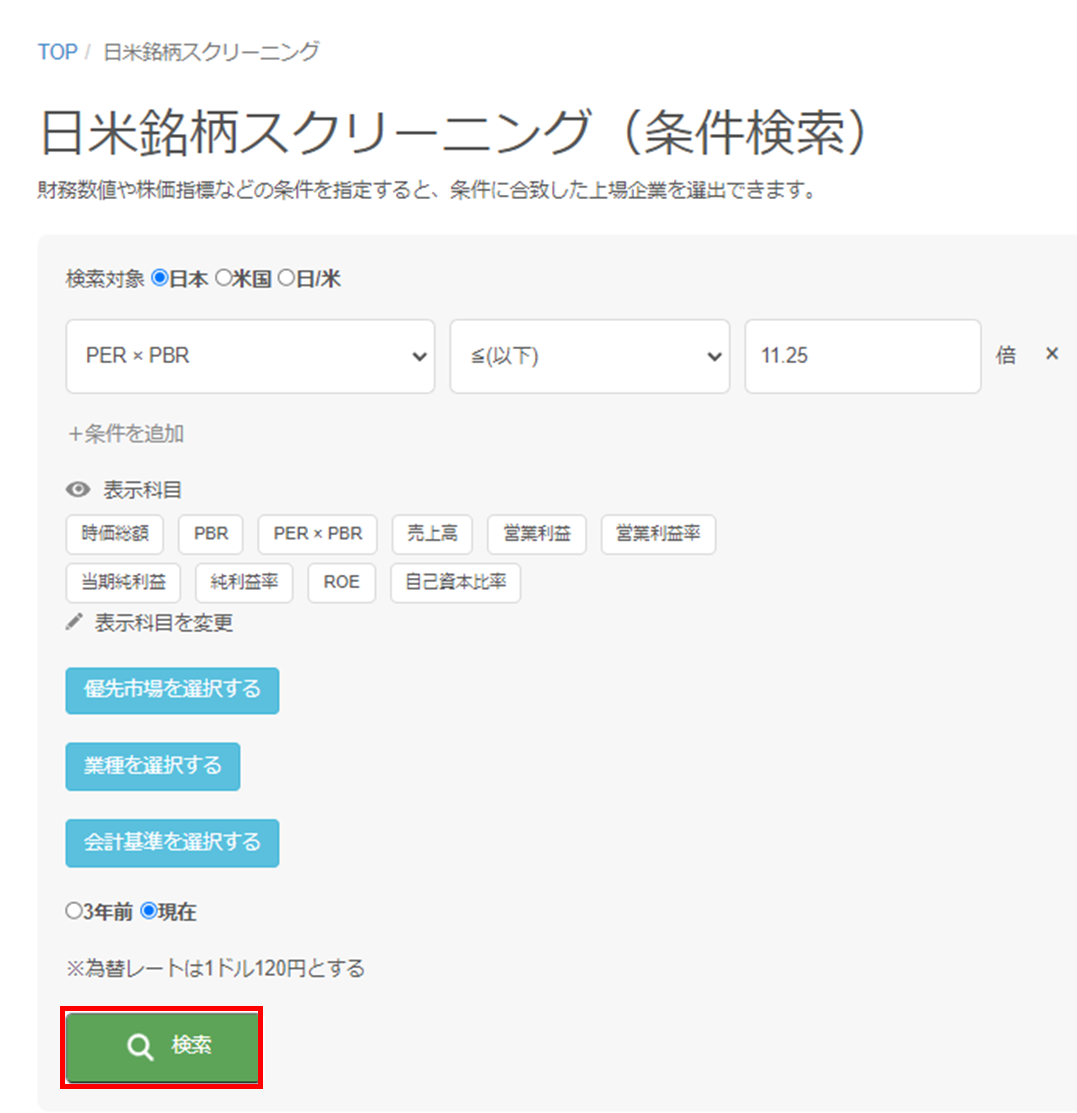Image resolution: width=1077 pixels, height=1113 pixels.
Task: Click the 時価総額 display item tag
Action: click(x=115, y=534)
